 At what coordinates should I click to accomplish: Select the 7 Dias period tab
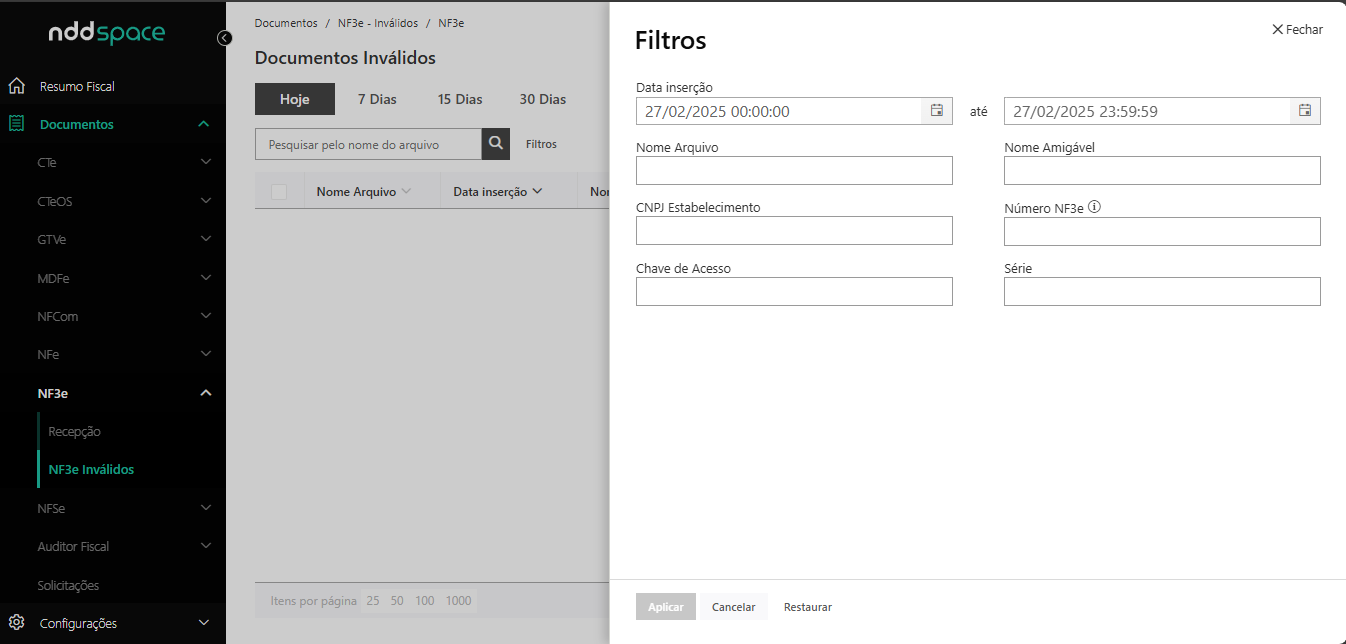[377, 99]
